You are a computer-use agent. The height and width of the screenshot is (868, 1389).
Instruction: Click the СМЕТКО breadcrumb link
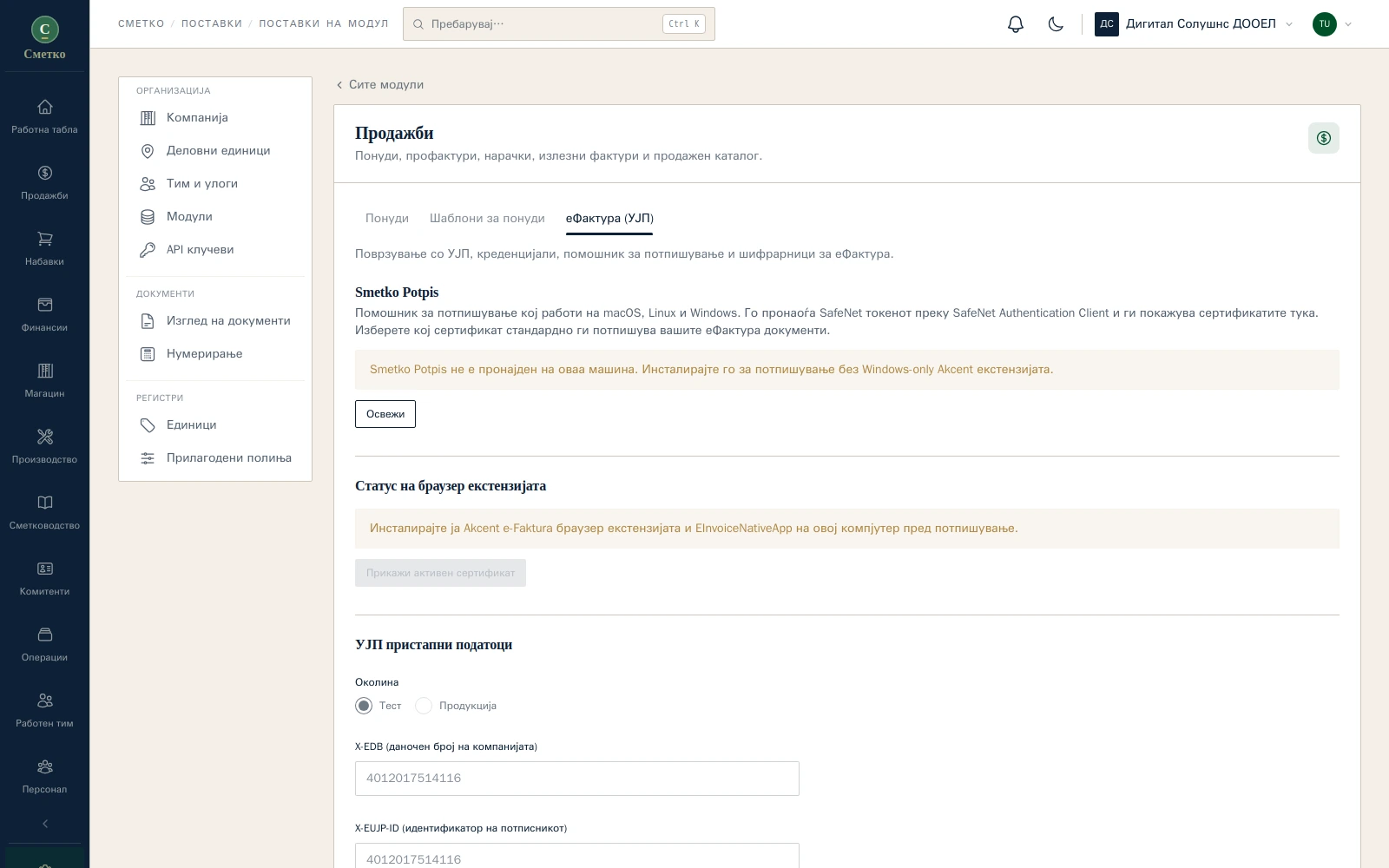click(x=142, y=23)
